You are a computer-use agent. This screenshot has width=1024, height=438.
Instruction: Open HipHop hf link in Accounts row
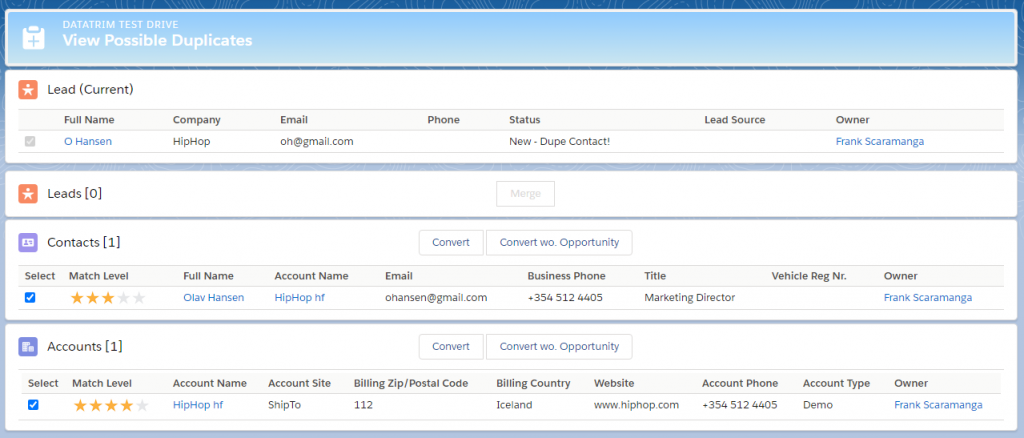[198, 405]
